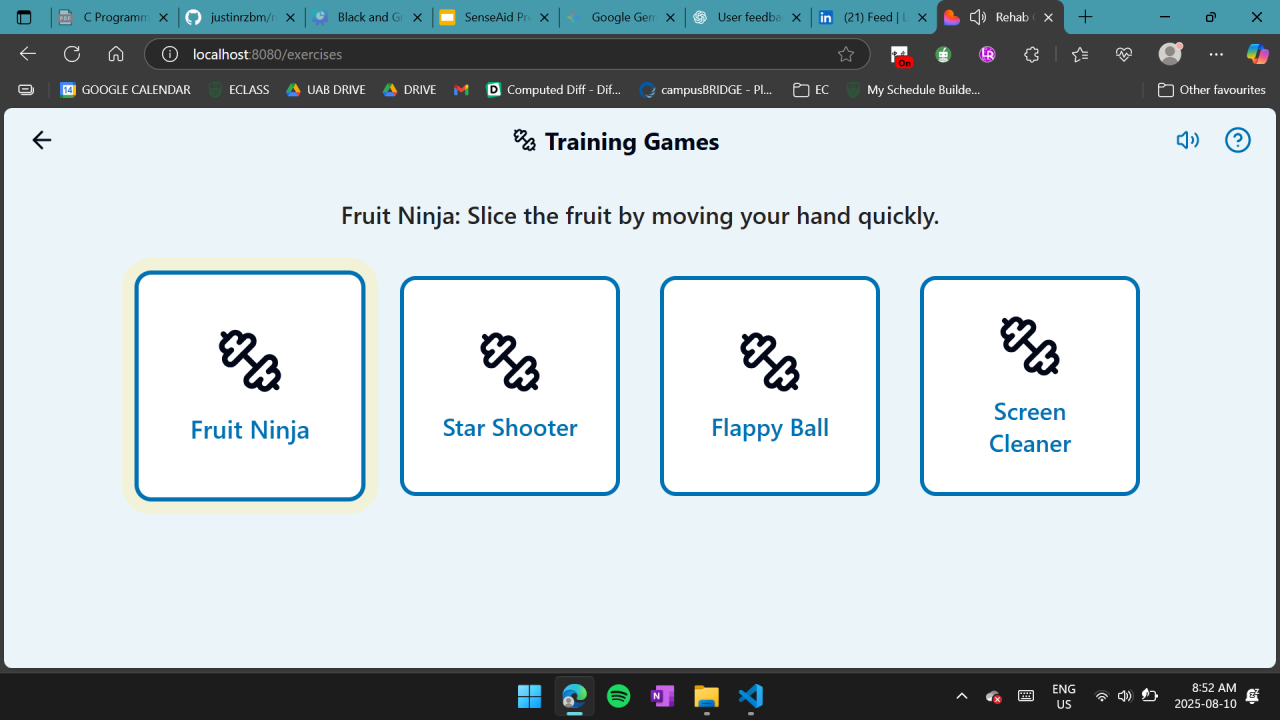
Task: Open the user profile avatar
Action: 1170,54
